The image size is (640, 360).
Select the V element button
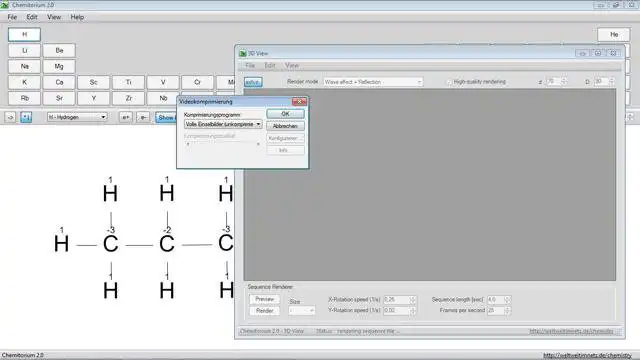pos(163,82)
